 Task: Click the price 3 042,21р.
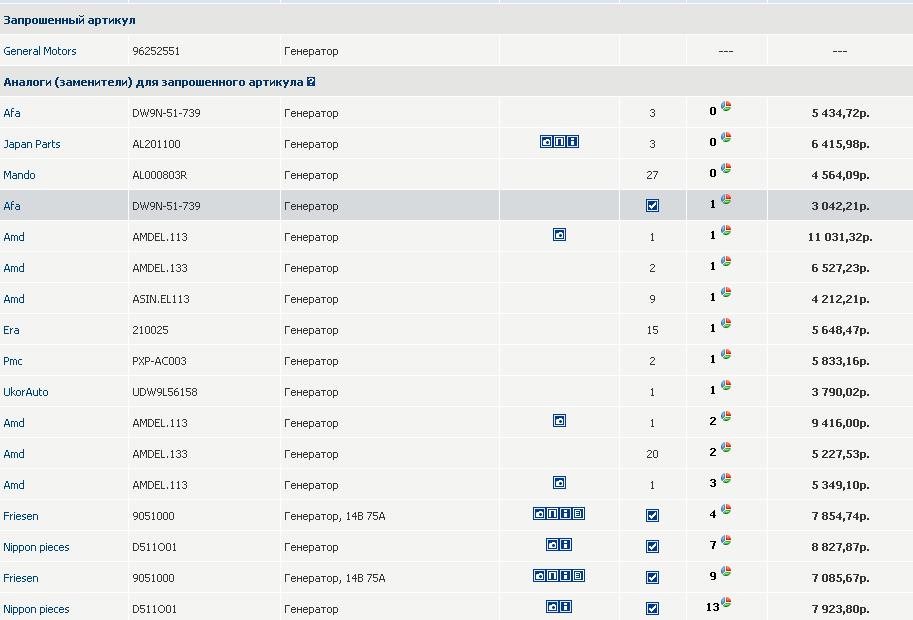coord(840,206)
